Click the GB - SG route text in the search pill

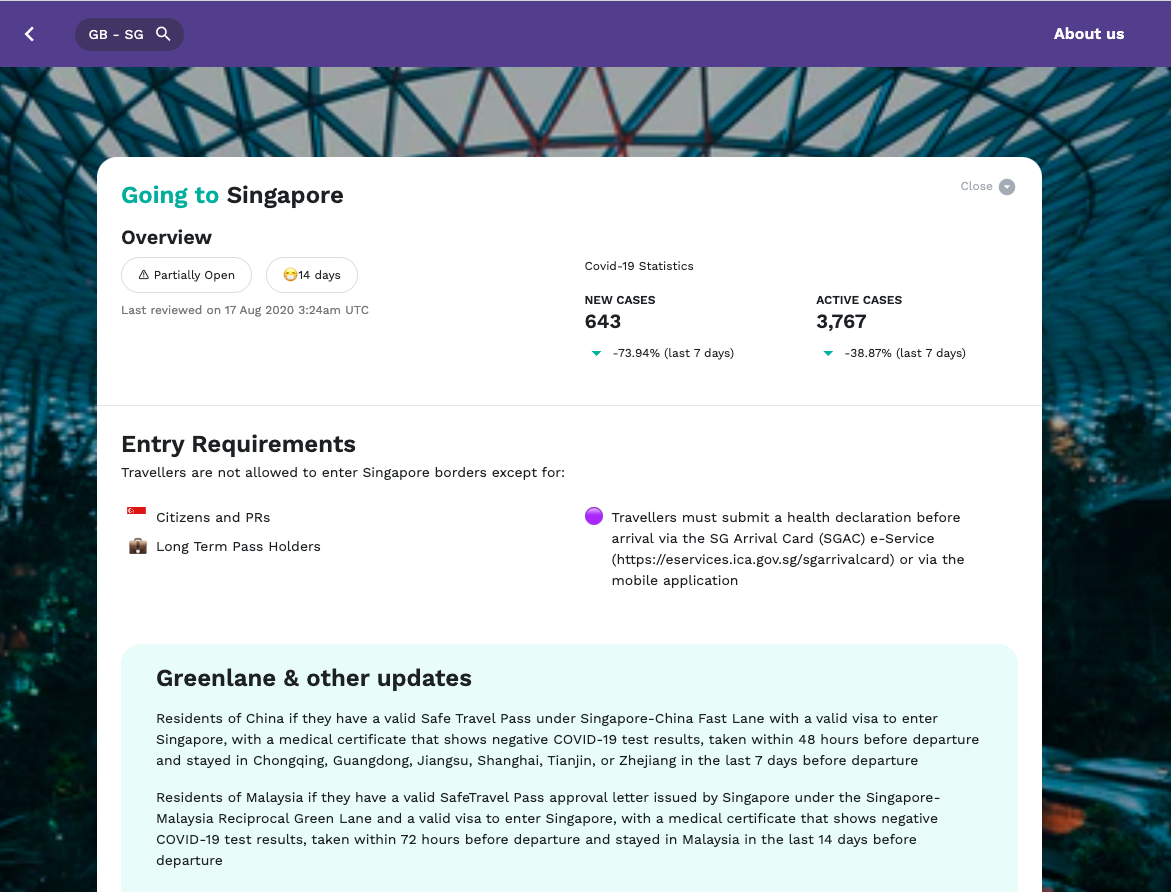click(x=116, y=34)
